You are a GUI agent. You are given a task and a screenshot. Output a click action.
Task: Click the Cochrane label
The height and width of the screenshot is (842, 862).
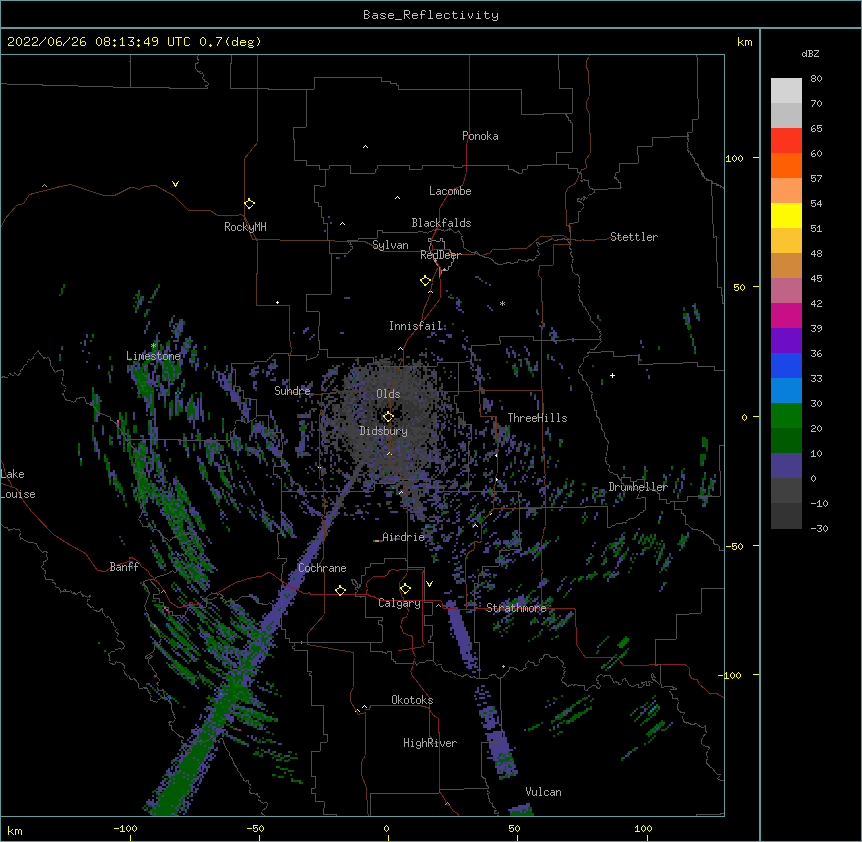[x=322, y=568]
